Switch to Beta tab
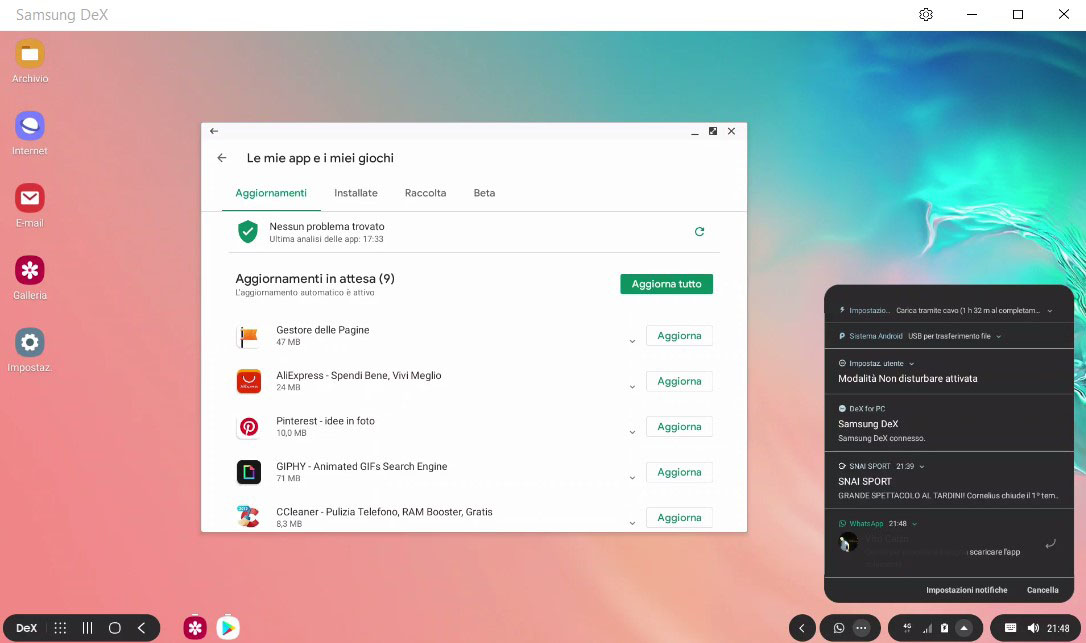 (484, 193)
